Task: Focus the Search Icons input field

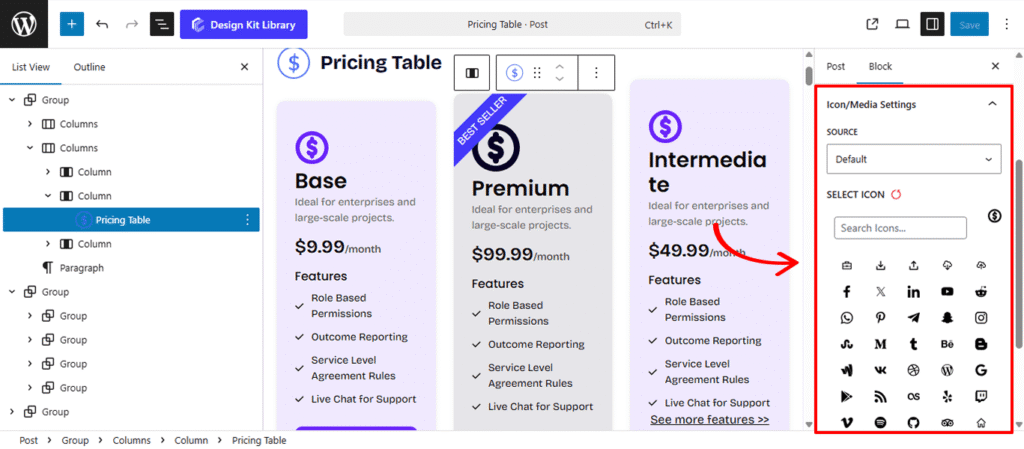Action: click(x=900, y=228)
